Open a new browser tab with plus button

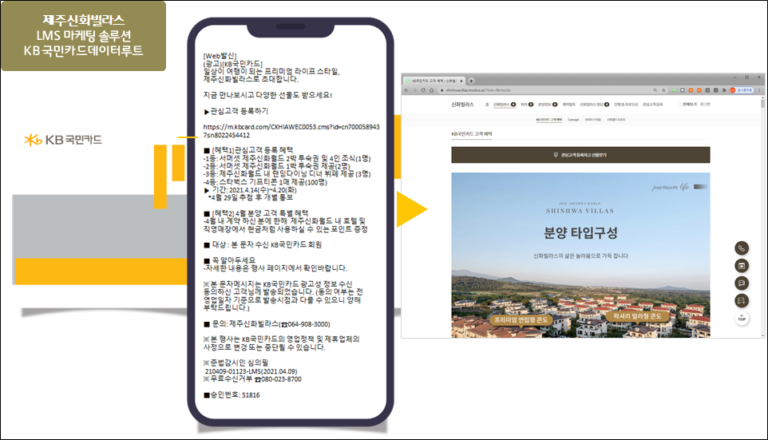click(471, 81)
